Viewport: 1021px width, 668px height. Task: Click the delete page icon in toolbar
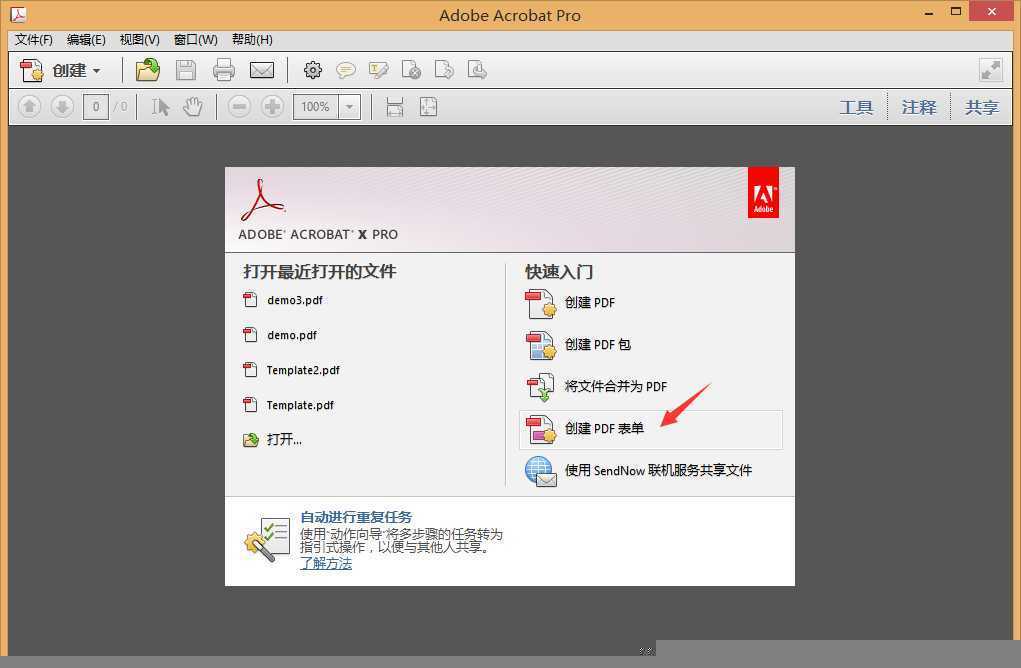tap(411, 70)
